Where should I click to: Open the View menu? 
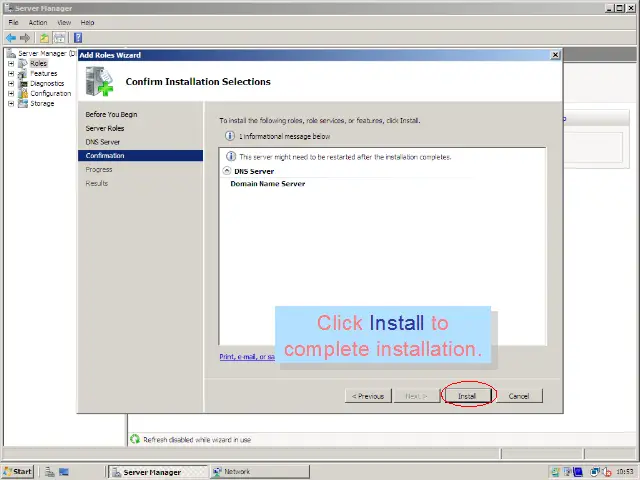click(x=64, y=22)
